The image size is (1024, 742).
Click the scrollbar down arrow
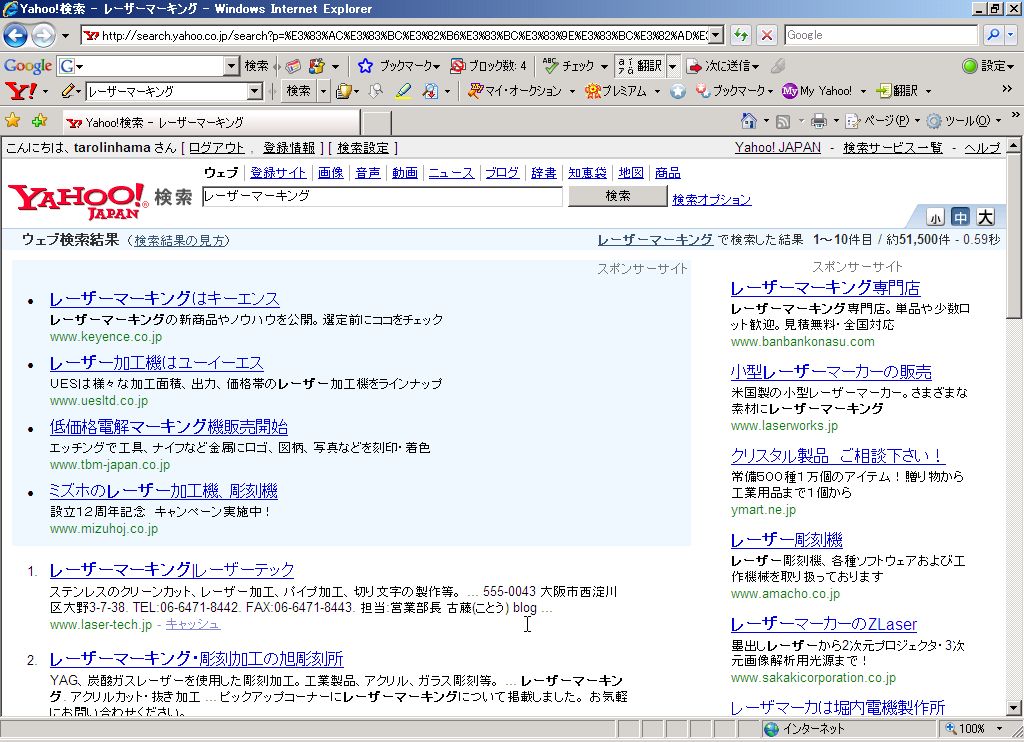pos(1013,707)
